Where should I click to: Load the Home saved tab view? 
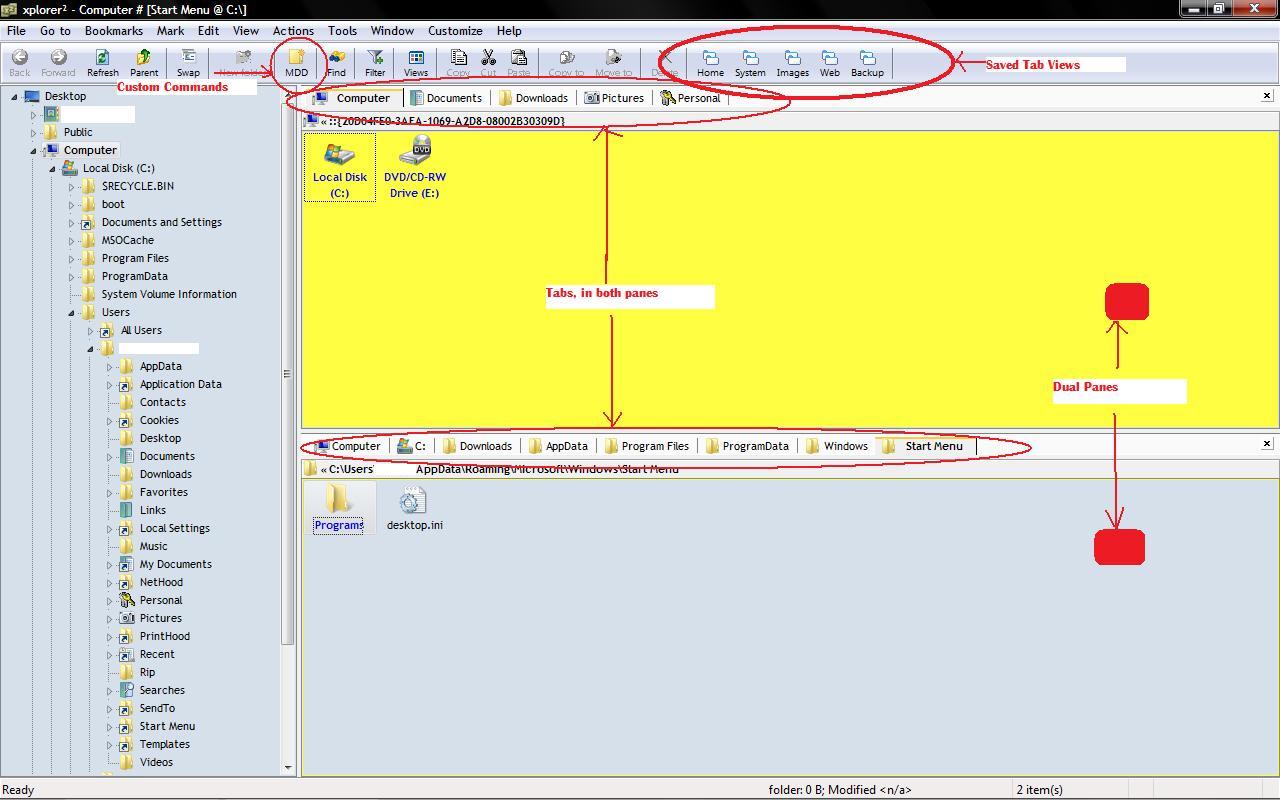pyautogui.click(x=710, y=63)
